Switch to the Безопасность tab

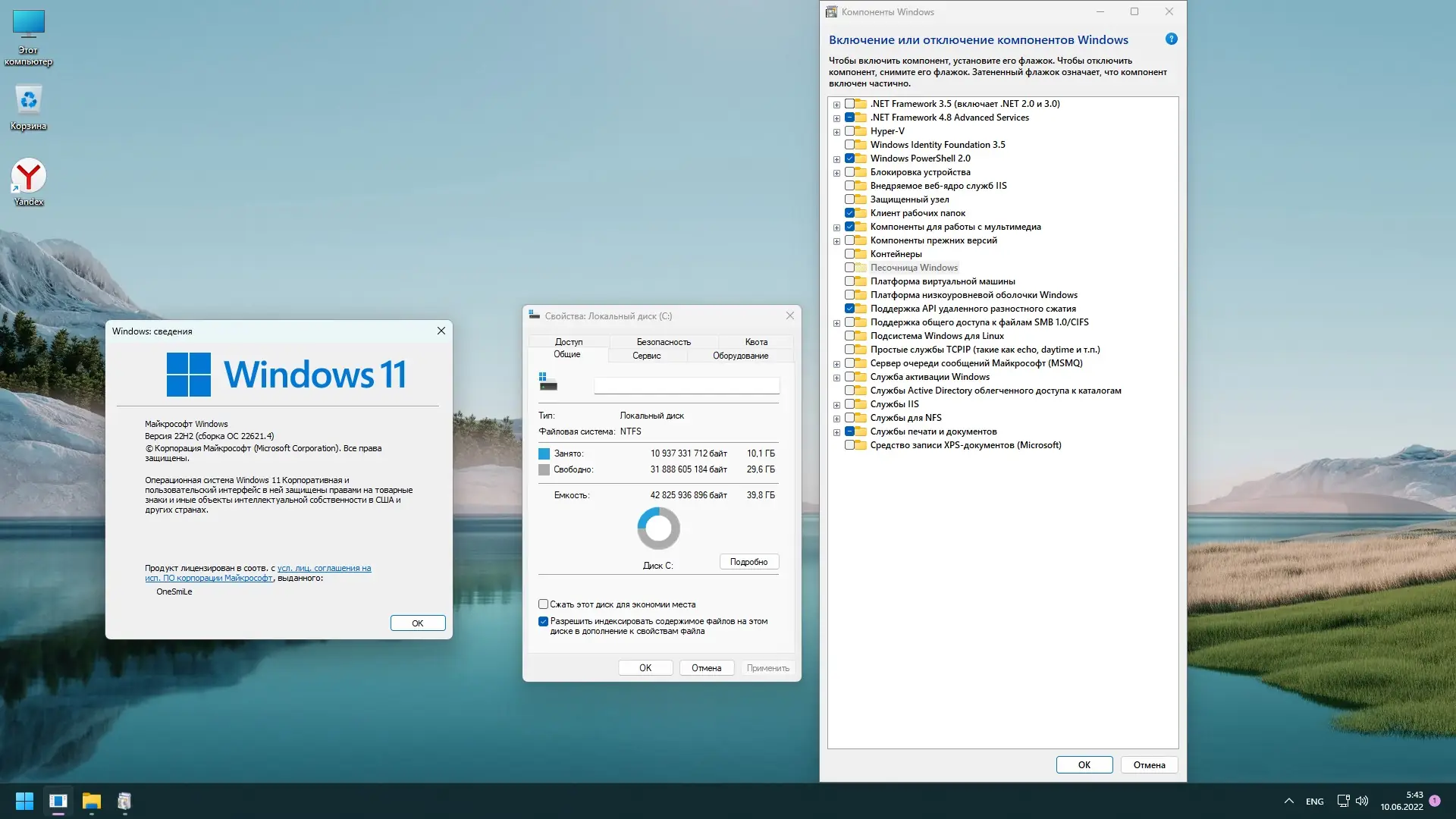pos(663,342)
